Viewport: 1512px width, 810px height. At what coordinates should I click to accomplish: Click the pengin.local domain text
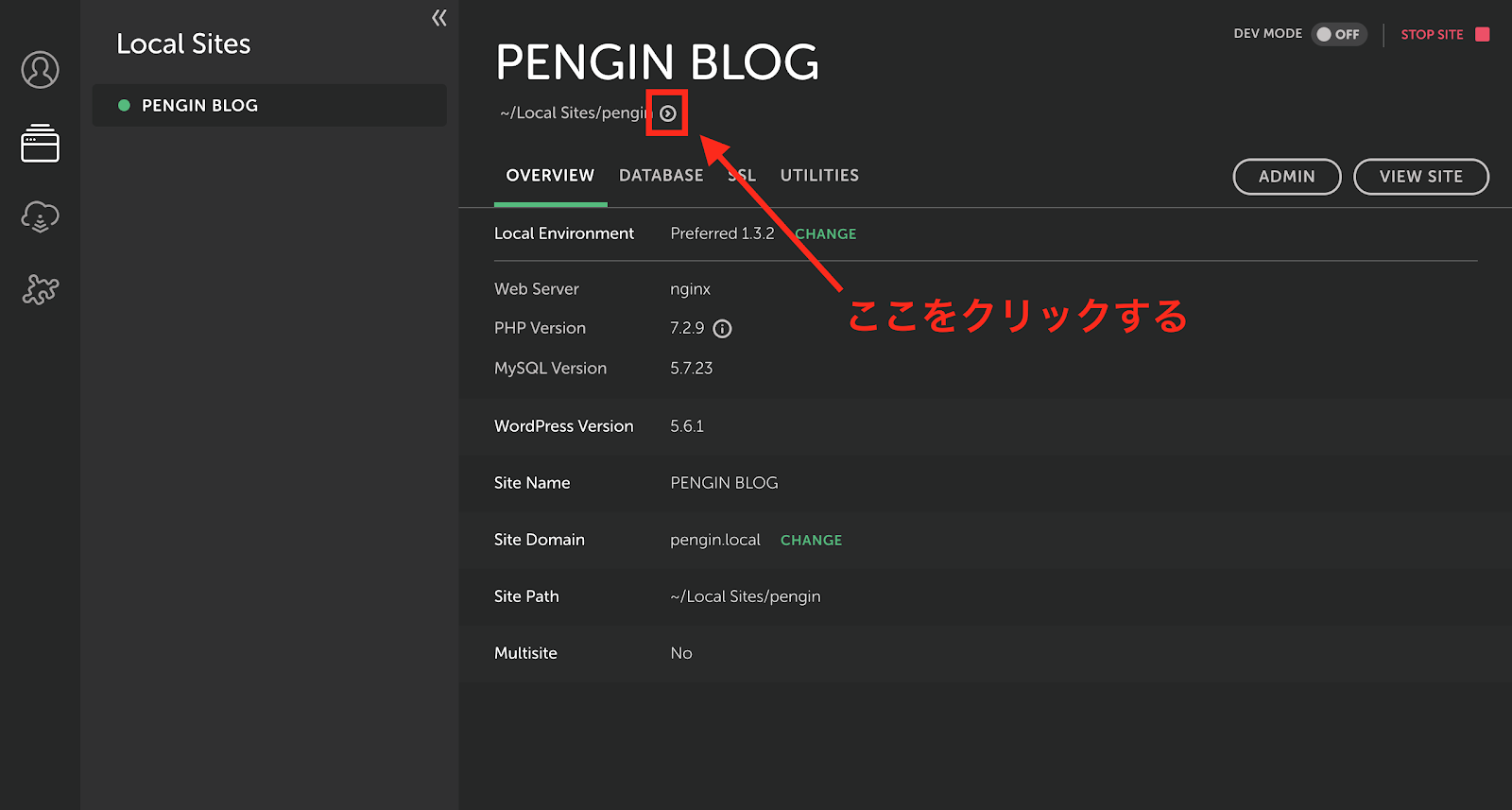pyautogui.click(x=715, y=540)
